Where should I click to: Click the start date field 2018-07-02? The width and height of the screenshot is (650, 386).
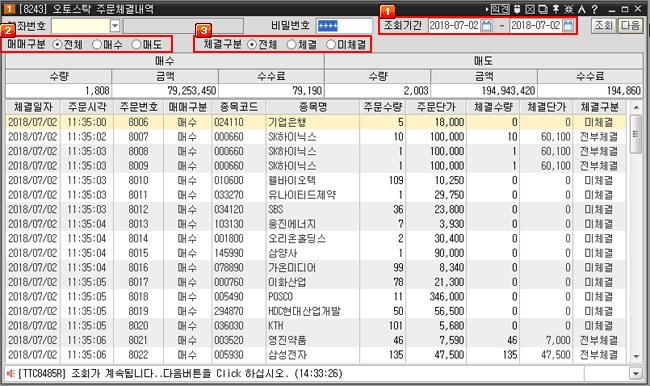coord(454,26)
